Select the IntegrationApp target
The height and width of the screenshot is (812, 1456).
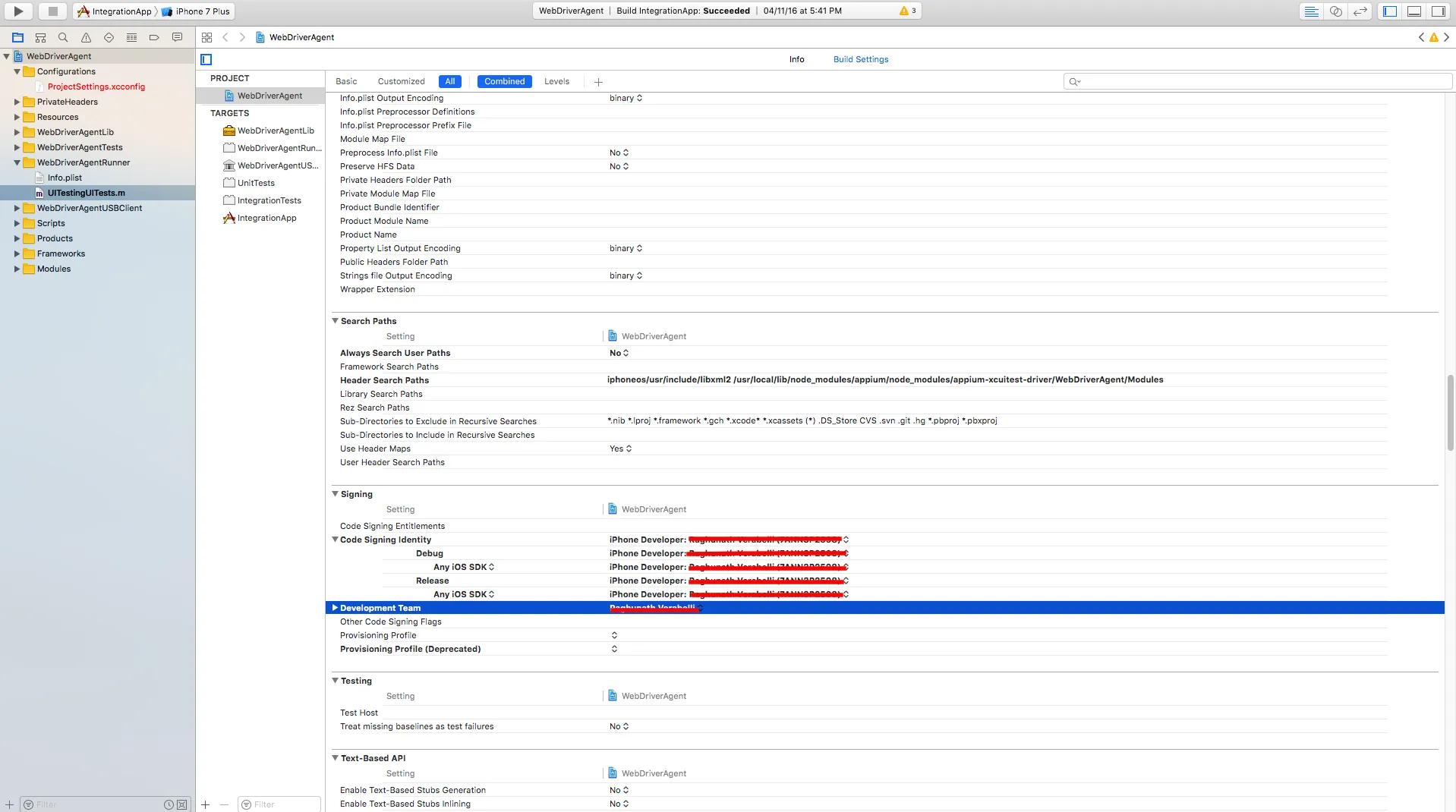260,218
